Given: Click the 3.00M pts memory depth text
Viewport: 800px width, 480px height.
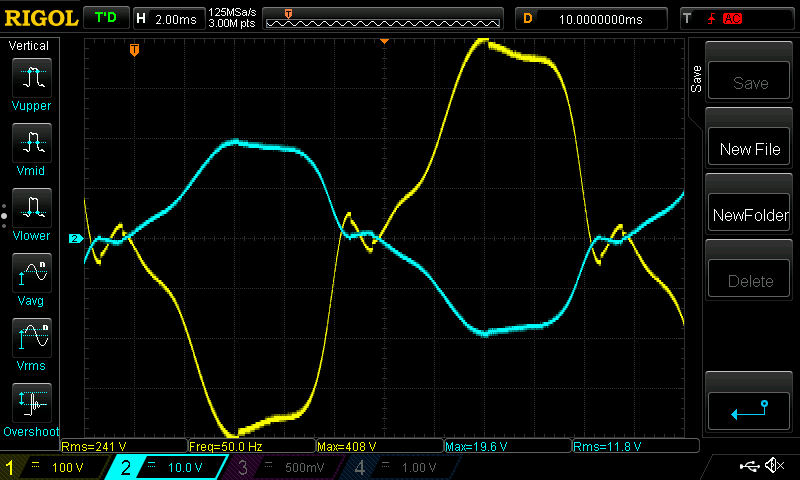Looking at the screenshot, I should pyautogui.click(x=232, y=23).
